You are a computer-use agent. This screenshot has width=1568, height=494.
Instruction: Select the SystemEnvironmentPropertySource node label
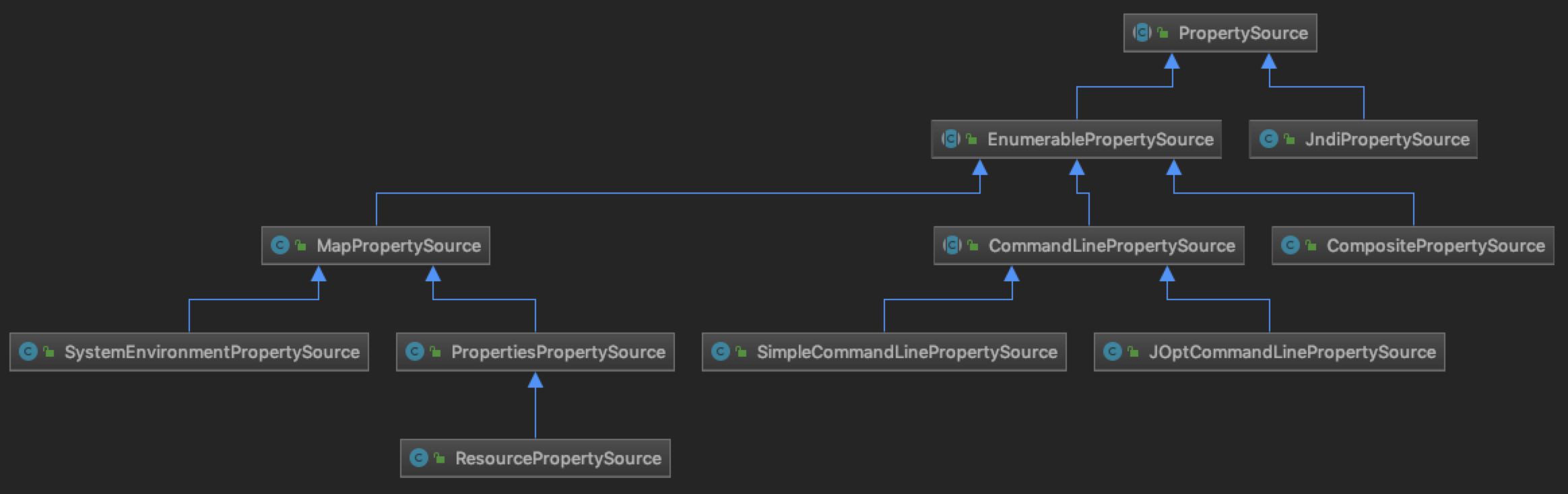(x=212, y=352)
